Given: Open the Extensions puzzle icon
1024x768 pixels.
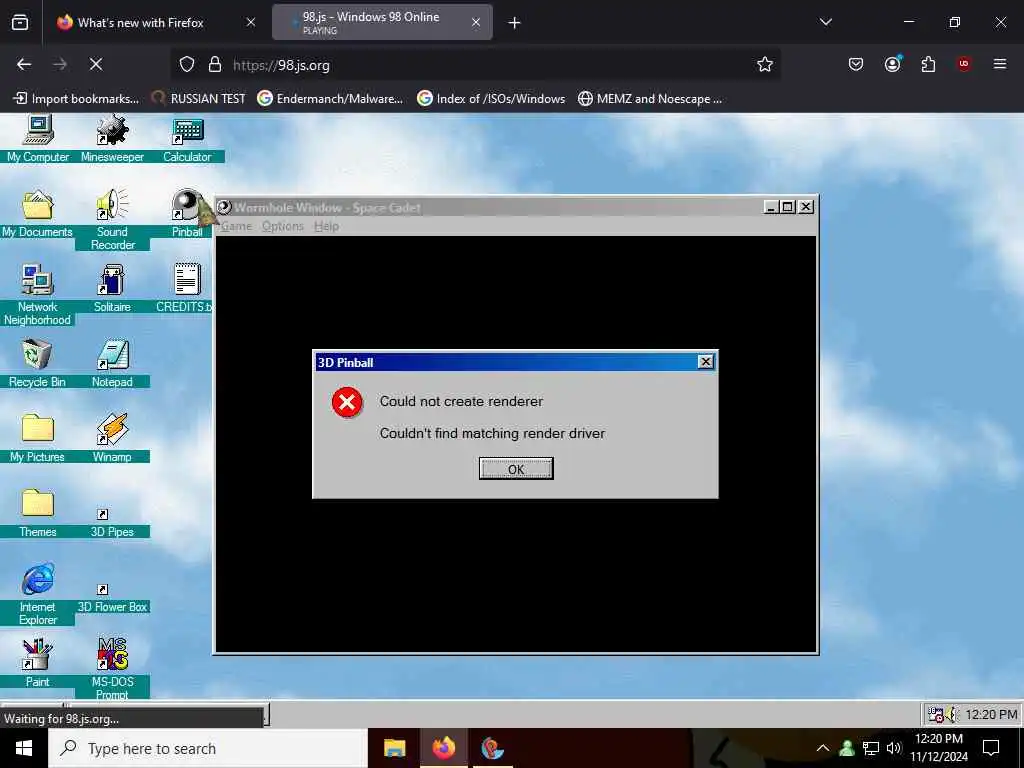Looking at the screenshot, I should 928,64.
